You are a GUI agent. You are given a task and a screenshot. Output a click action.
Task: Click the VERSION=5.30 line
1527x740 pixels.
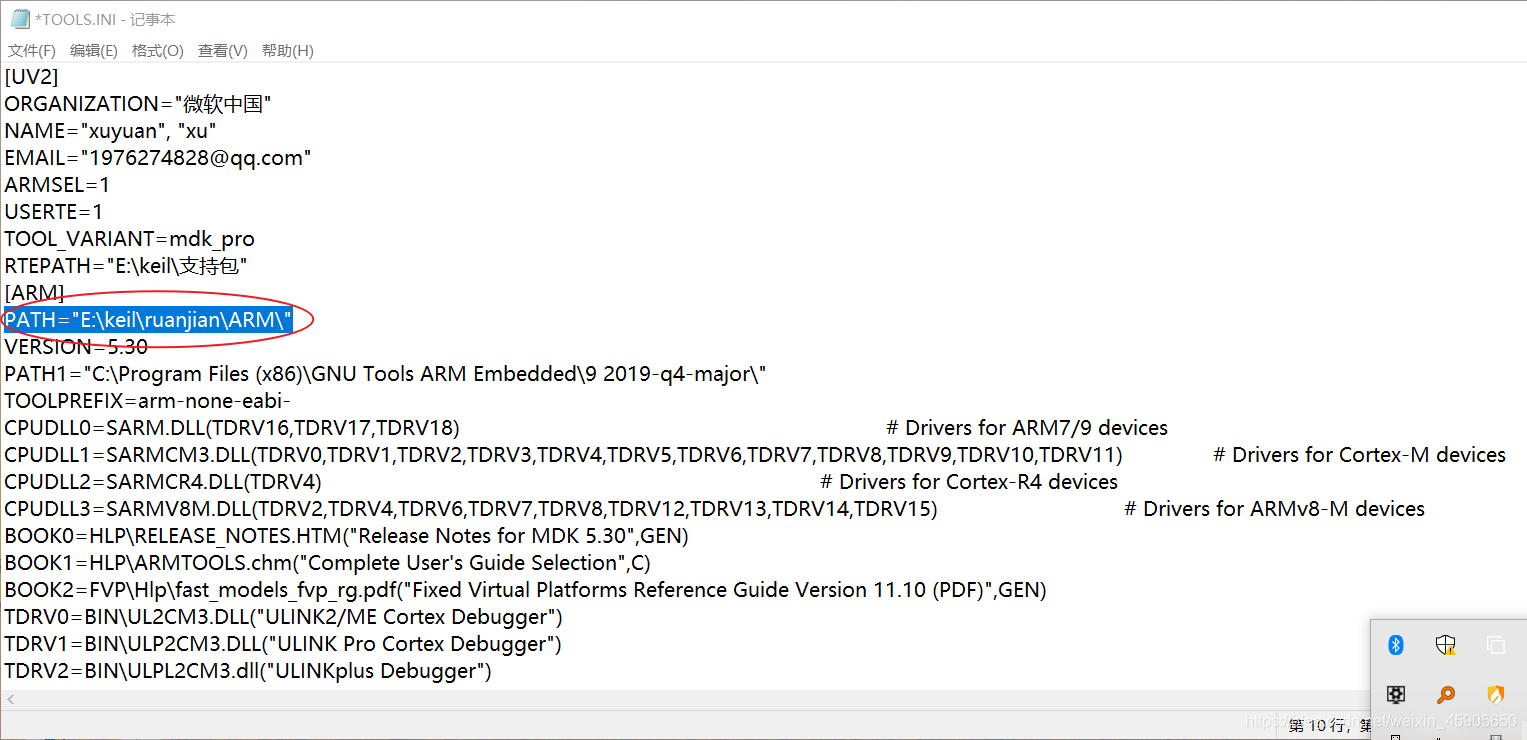click(76, 347)
